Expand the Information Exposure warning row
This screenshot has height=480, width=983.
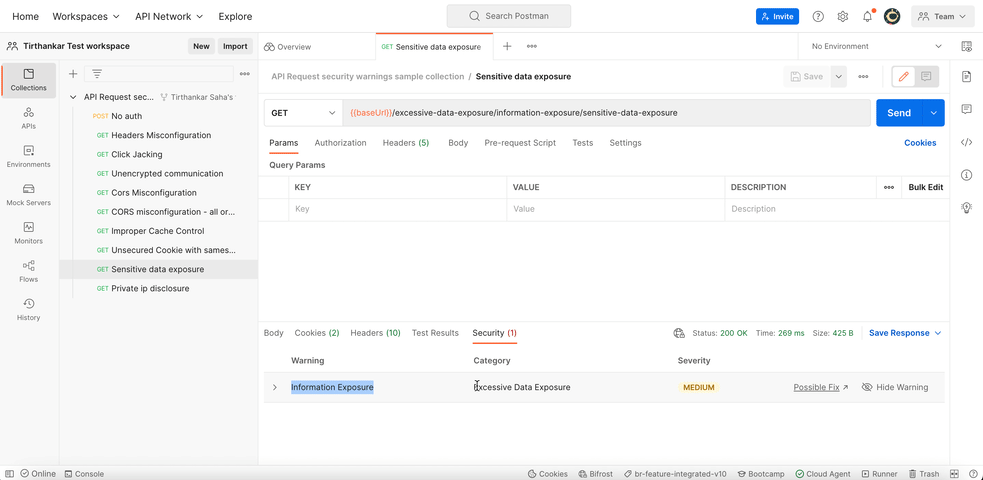(274, 387)
